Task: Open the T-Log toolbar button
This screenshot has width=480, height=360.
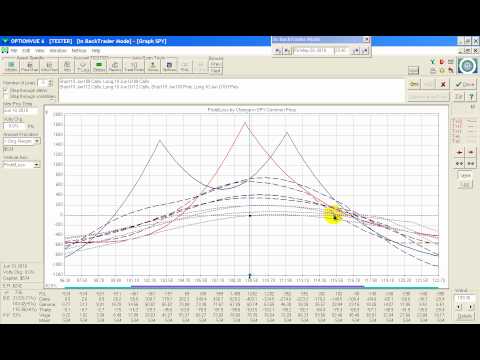Action: (83, 66)
